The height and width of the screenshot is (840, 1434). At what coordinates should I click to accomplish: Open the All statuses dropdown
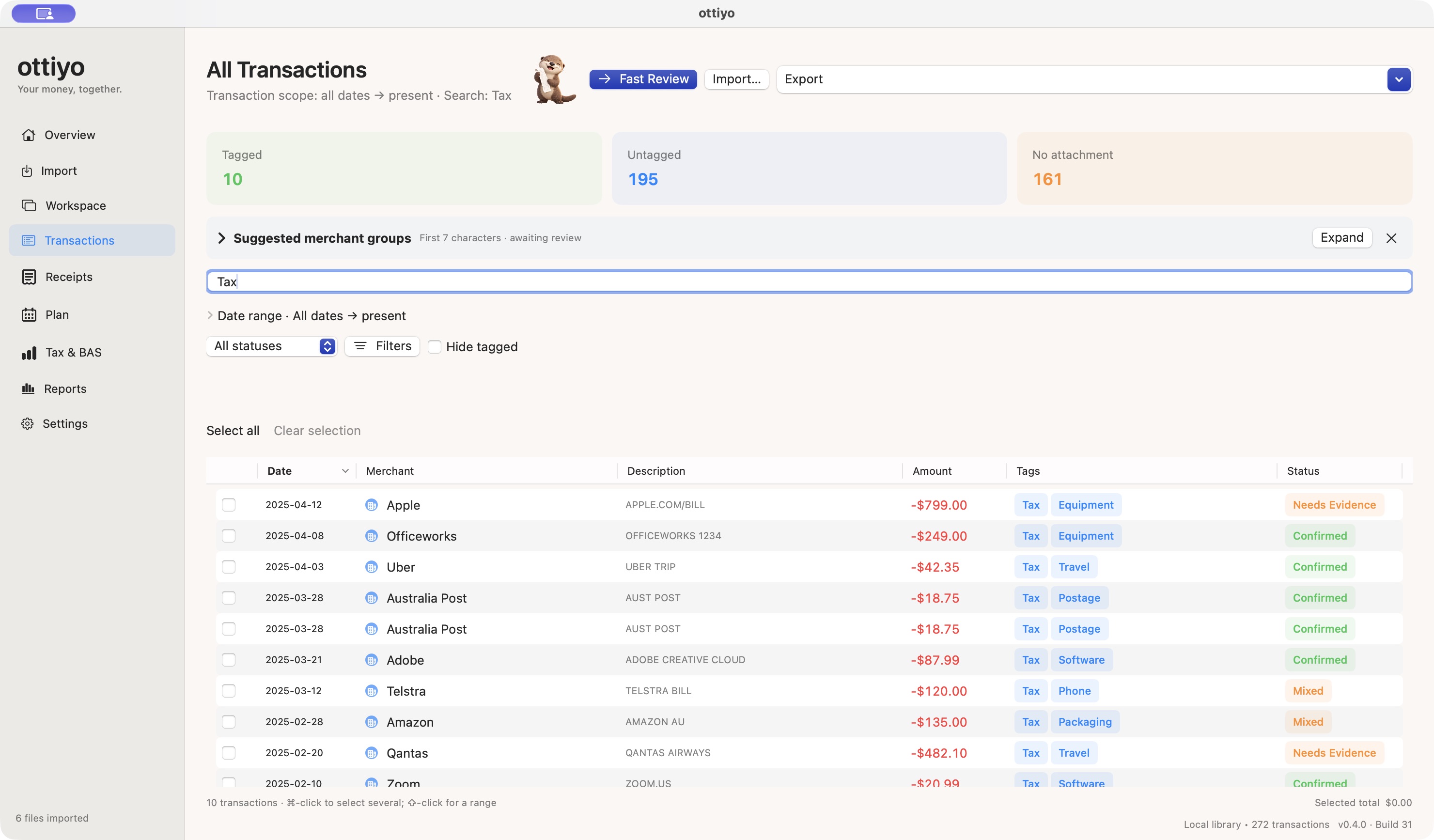pyautogui.click(x=271, y=346)
